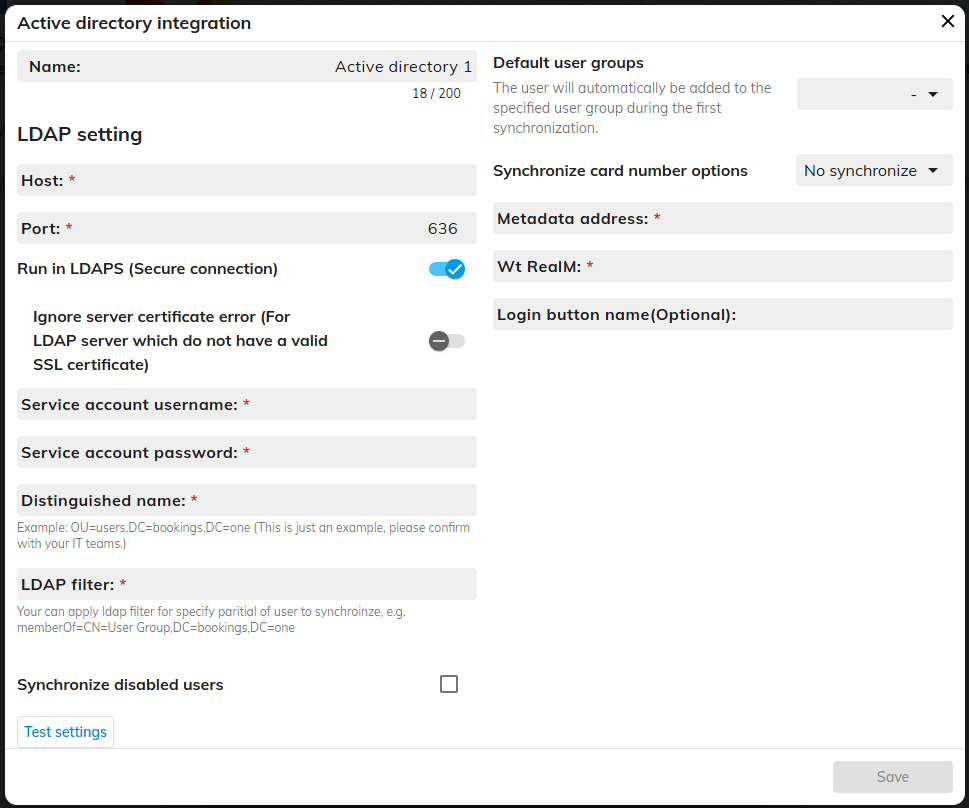Close the Active directory integration dialog
This screenshot has height=808, width=969.
pos(947,21)
